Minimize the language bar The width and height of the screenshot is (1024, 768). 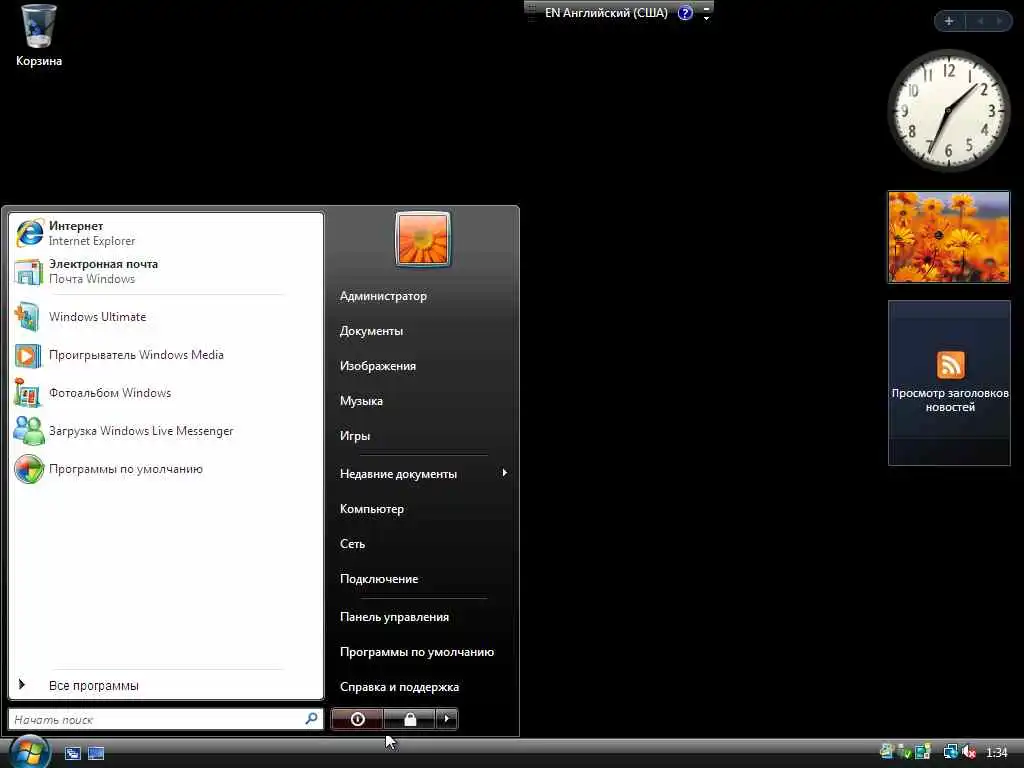[x=707, y=8]
